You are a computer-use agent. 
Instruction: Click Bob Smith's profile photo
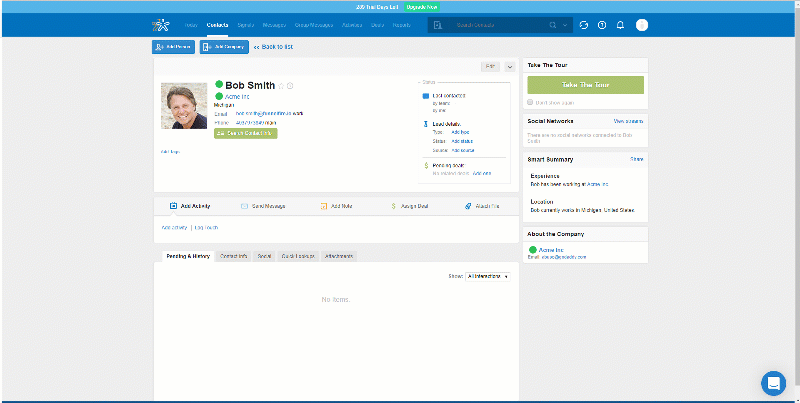click(x=184, y=106)
